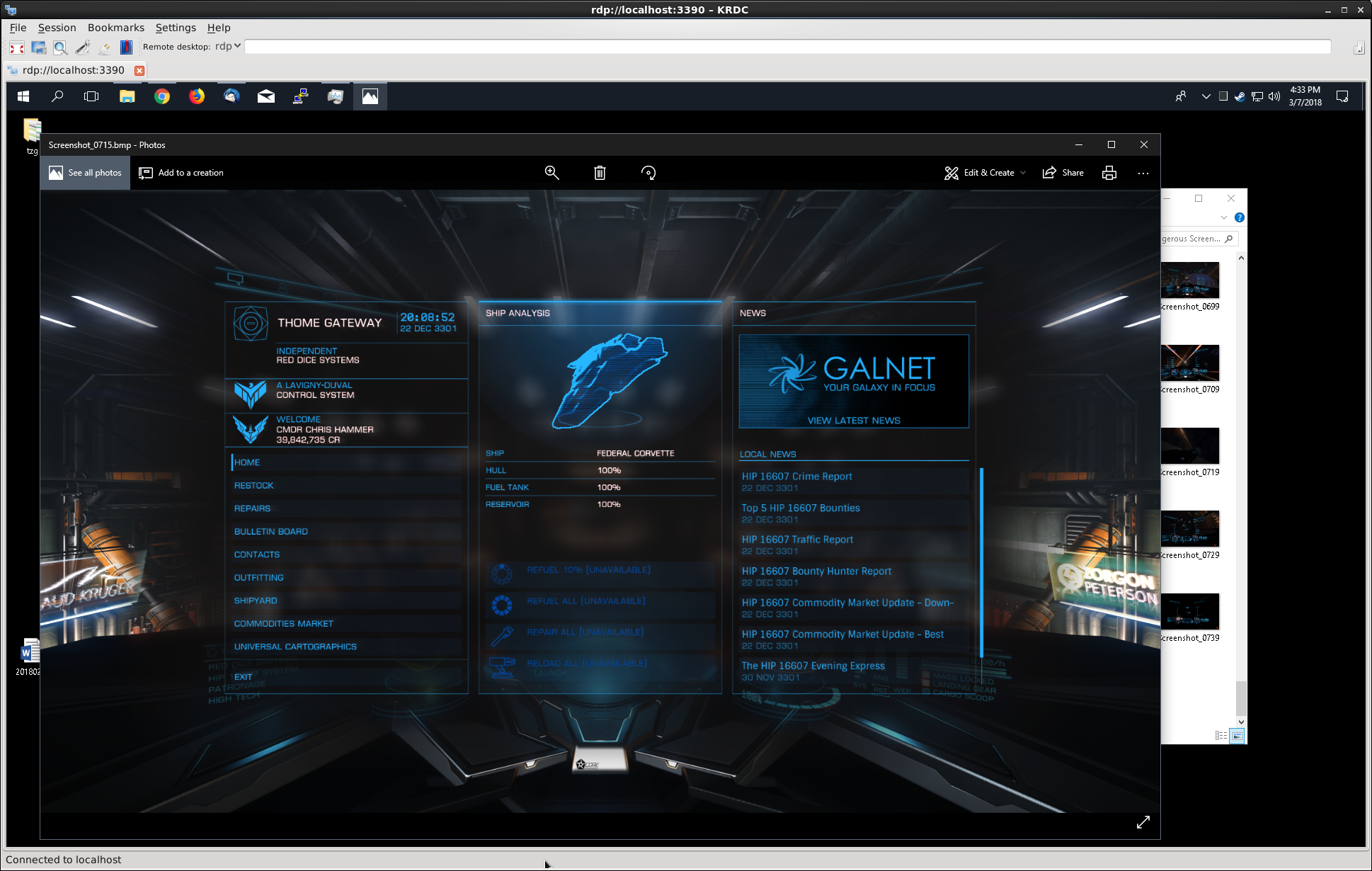This screenshot has height=871, width=1372.
Task: Open the People tray icon
Action: [x=1180, y=96]
